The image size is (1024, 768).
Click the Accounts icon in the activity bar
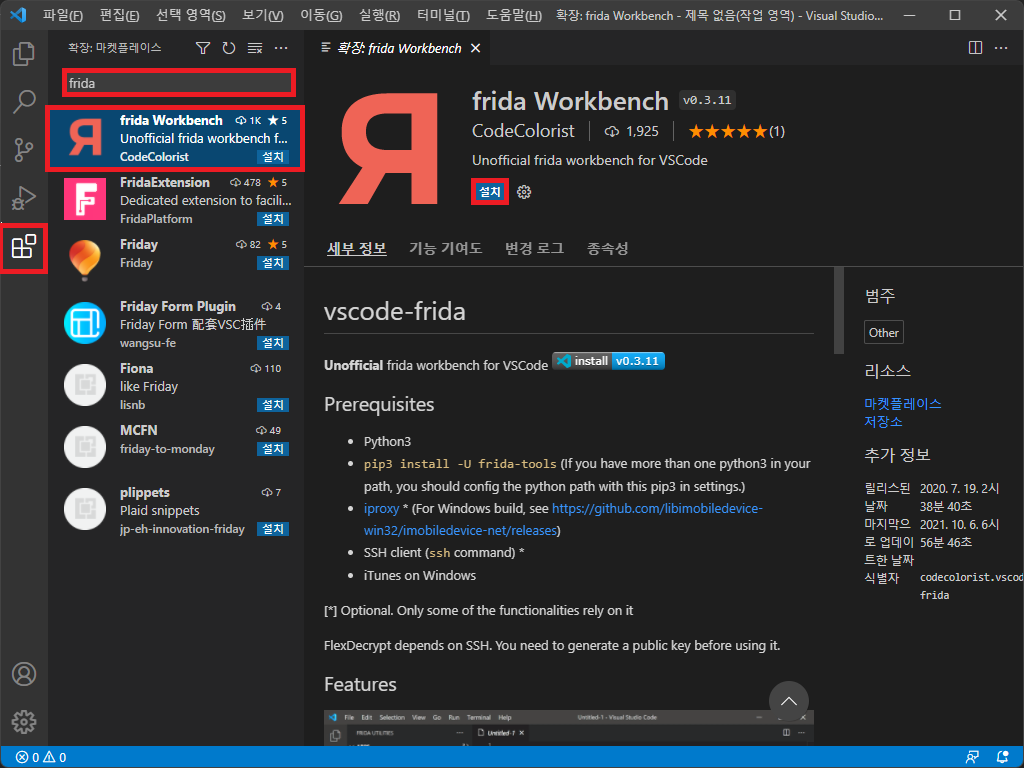pyautogui.click(x=24, y=674)
